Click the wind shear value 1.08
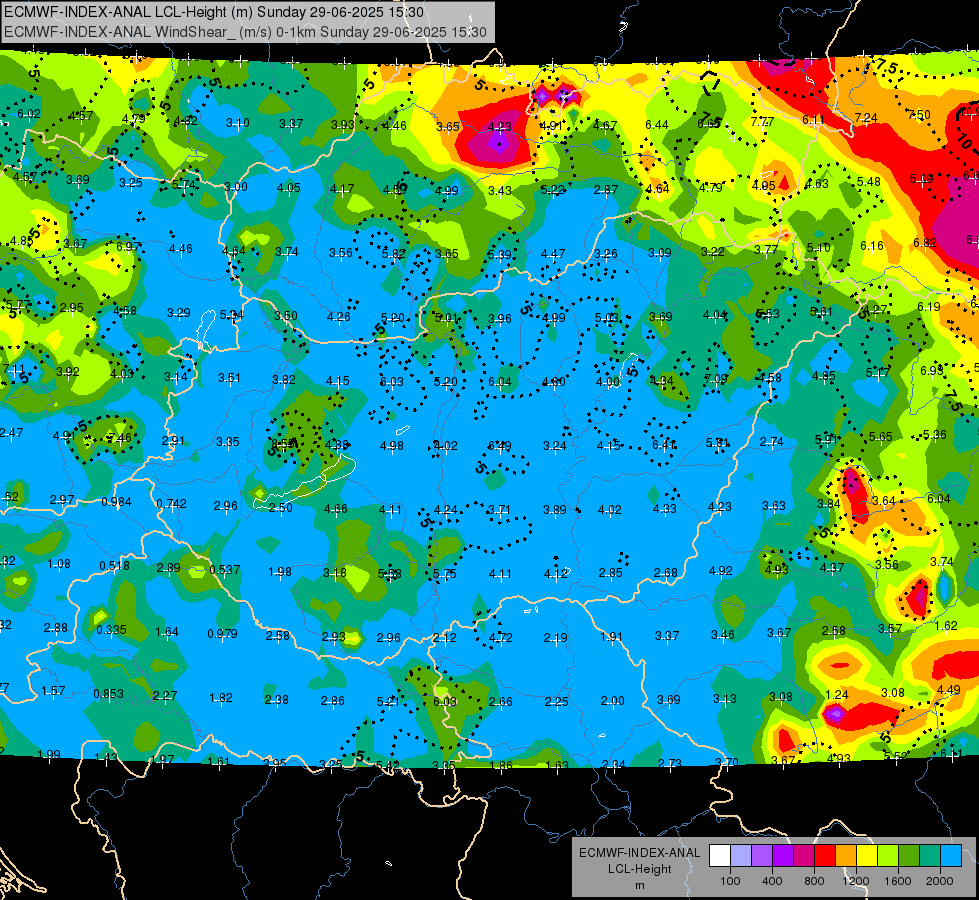 click(59, 563)
